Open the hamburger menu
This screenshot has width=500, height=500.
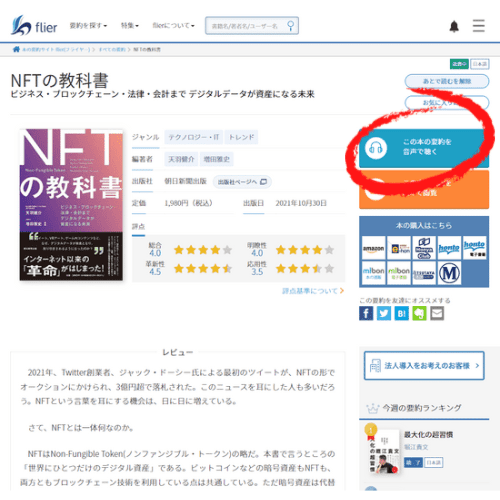point(479,26)
